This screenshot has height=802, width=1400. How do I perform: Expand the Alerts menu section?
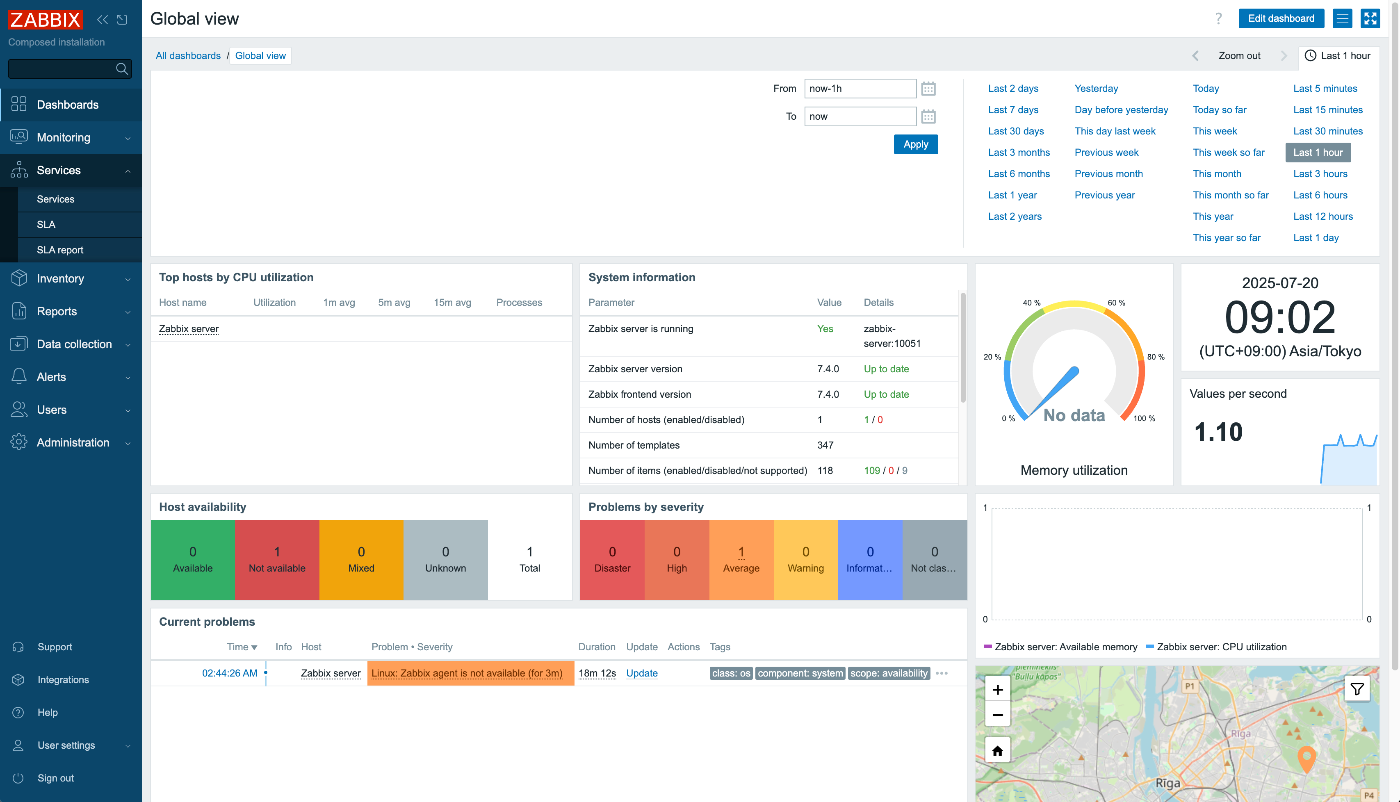point(128,378)
